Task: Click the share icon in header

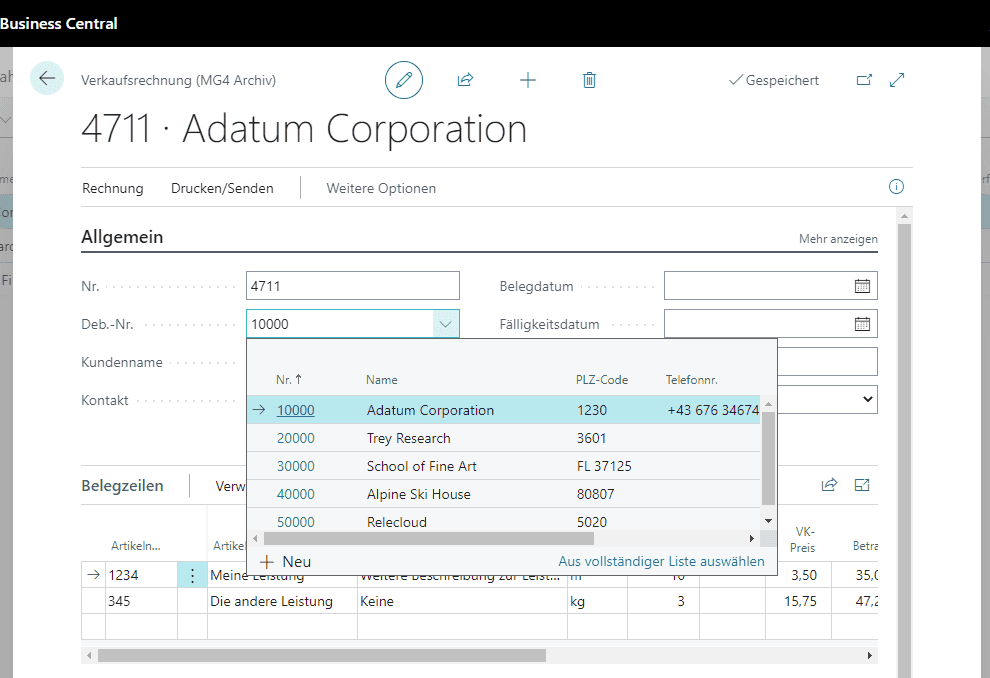Action: [x=465, y=80]
